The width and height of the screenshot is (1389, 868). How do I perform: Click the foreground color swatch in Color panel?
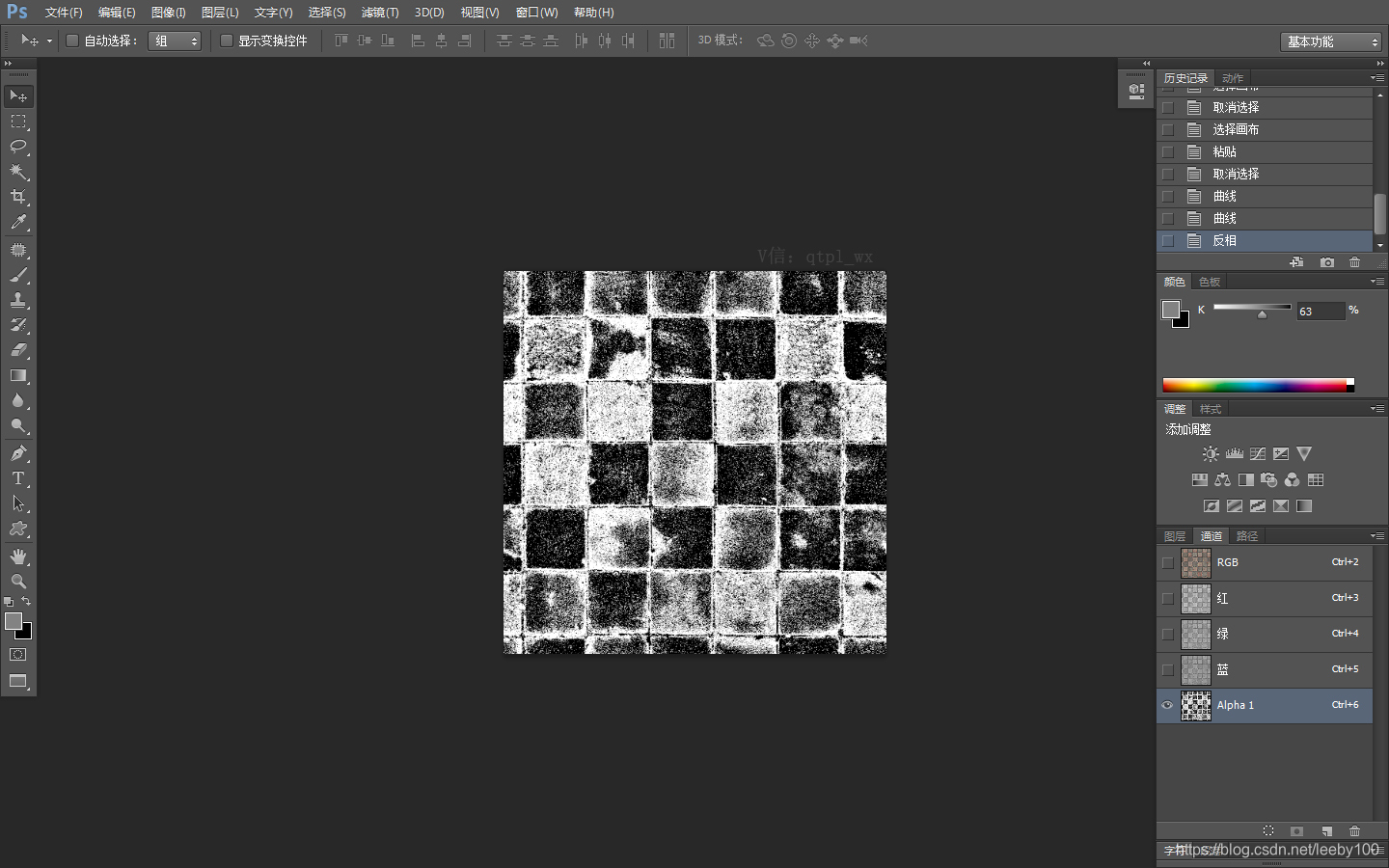pos(1171,309)
